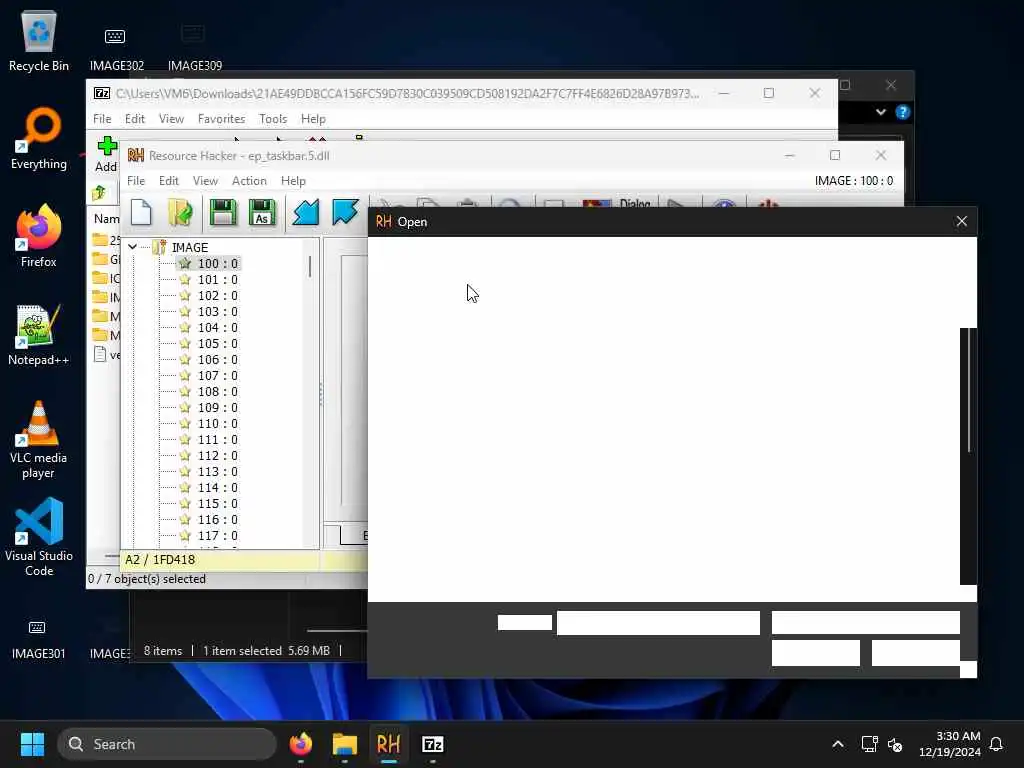
Task: Select the IMAGE302 desktop file
Action: 116,50
